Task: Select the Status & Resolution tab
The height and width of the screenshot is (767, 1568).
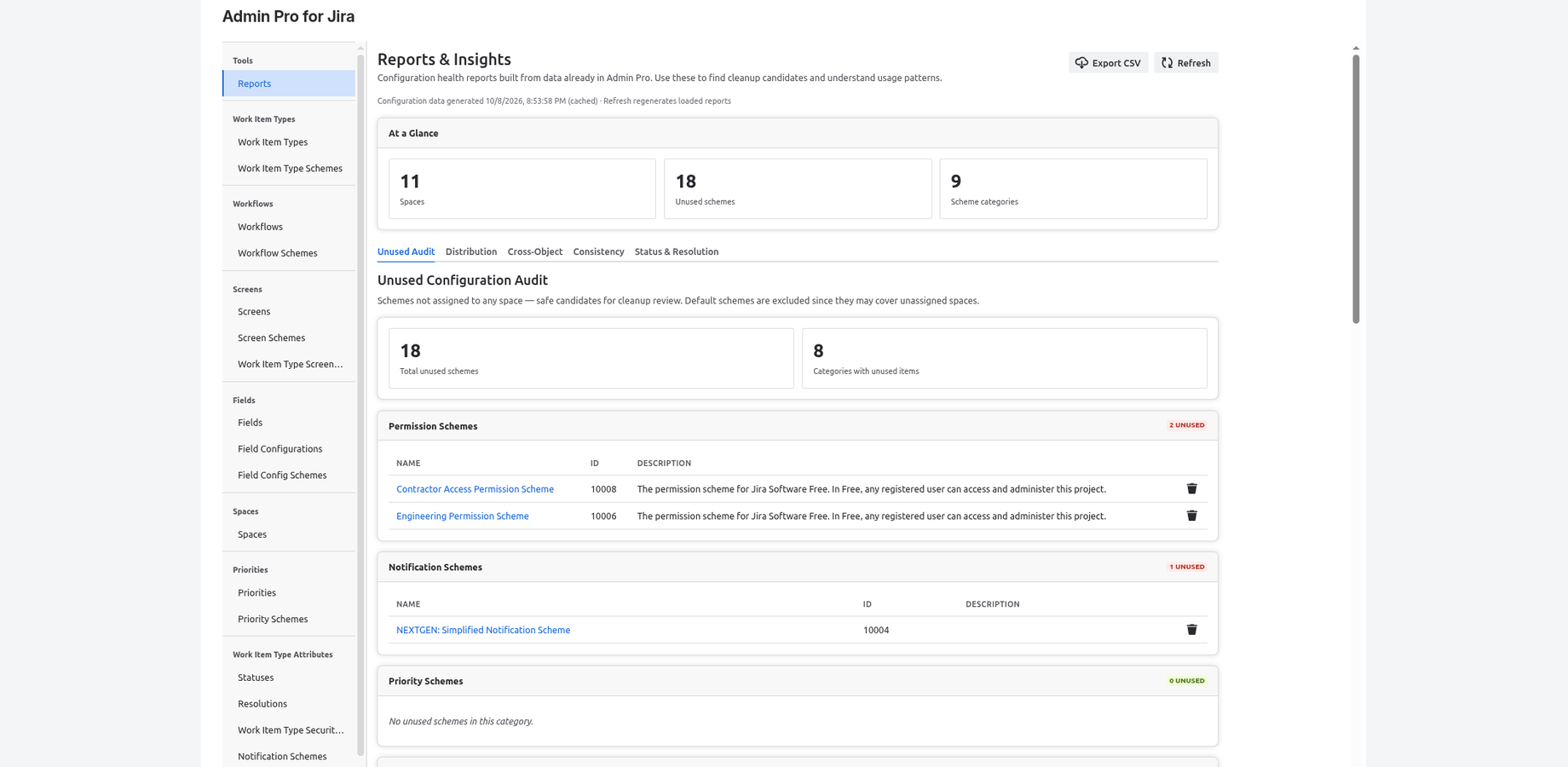Action: click(677, 251)
